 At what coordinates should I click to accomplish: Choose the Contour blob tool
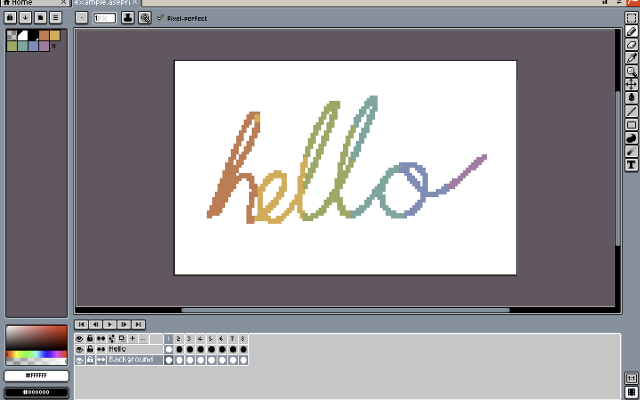pyautogui.click(x=631, y=138)
